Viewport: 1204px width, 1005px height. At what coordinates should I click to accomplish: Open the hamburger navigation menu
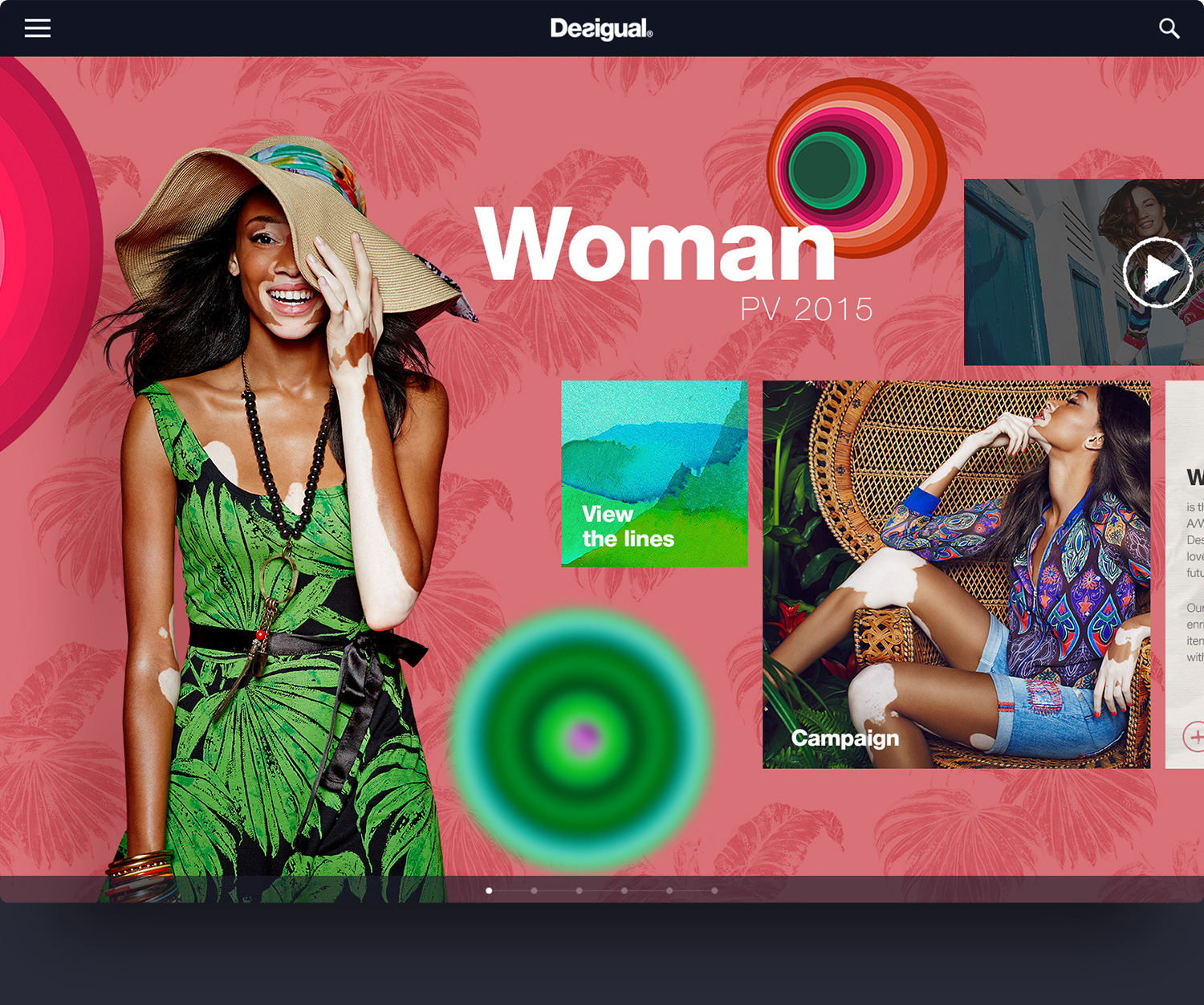coord(38,29)
